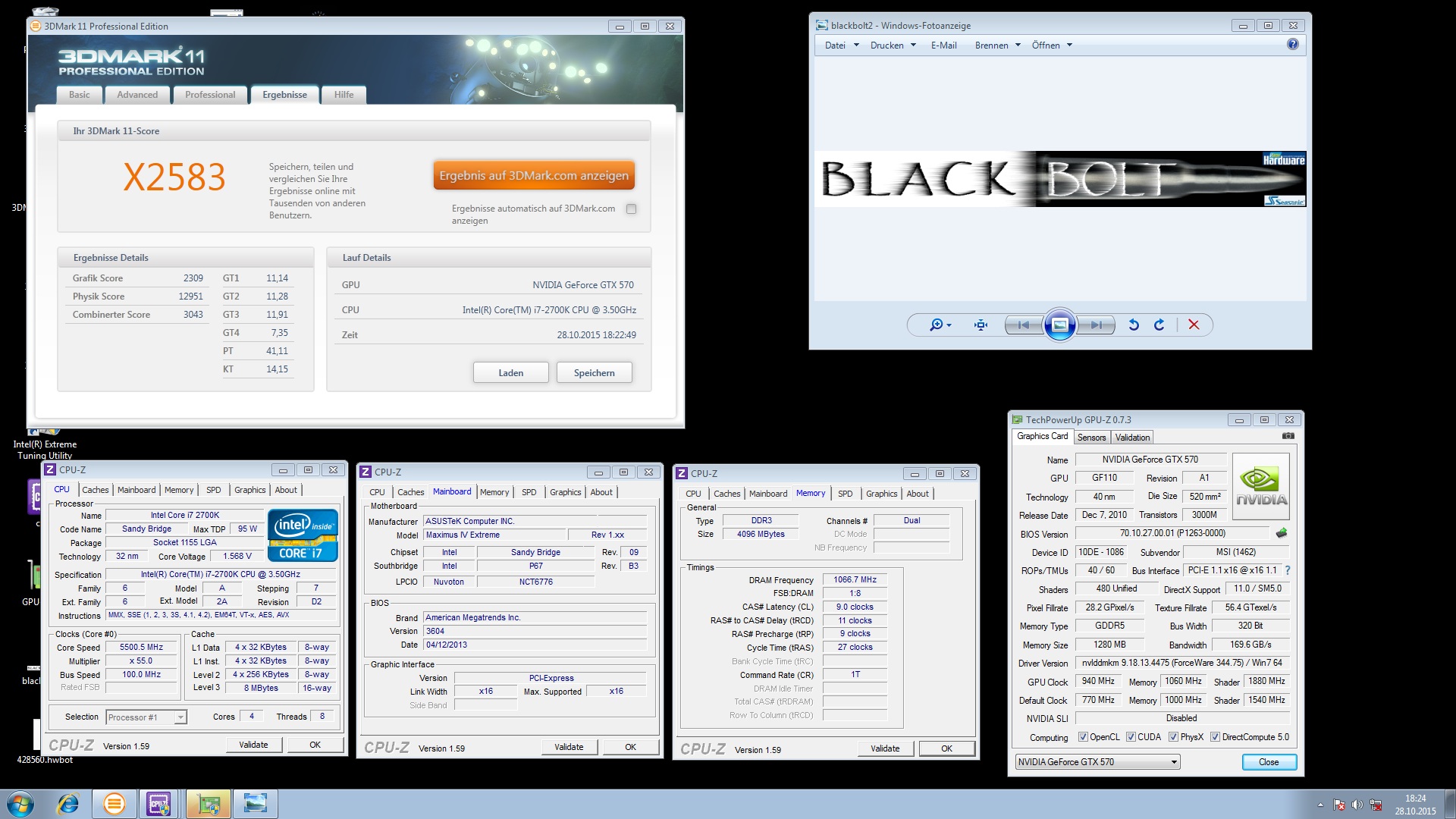1456x819 pixels.
Task: Open the Intel(R) Extreme Tuning Utility desktop icon
Action: pyautogui.click(x=45, y=444)
